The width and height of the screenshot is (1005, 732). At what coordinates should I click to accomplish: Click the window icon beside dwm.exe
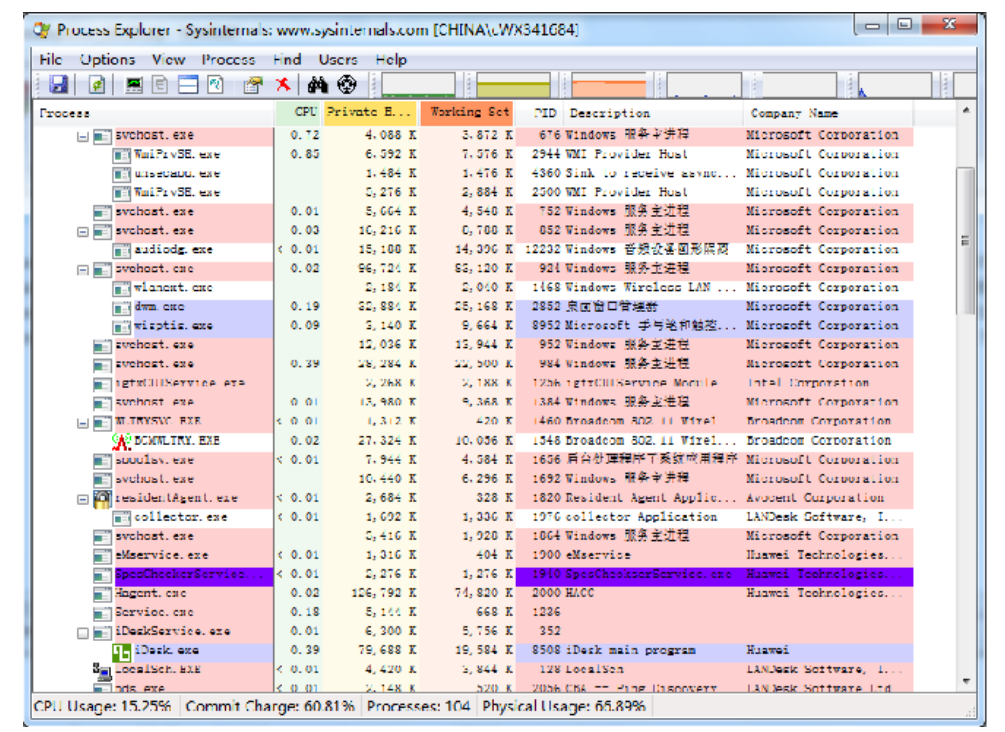coord(122,308)
